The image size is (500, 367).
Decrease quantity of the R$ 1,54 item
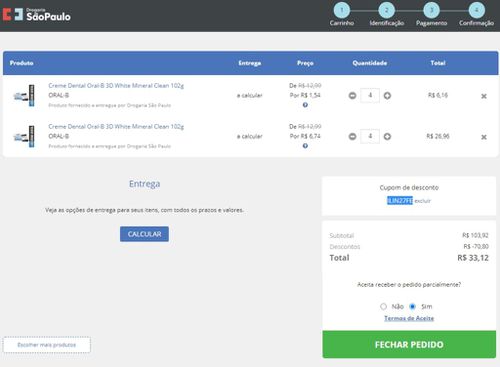coord(352,96)
